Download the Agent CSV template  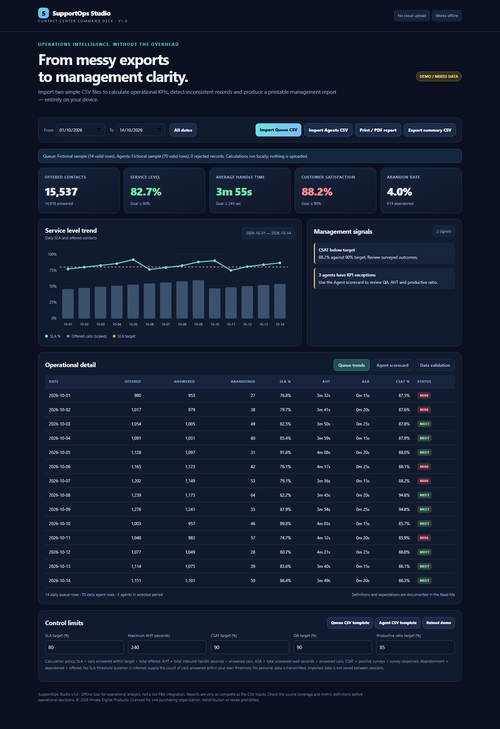[x=398, y=623]
